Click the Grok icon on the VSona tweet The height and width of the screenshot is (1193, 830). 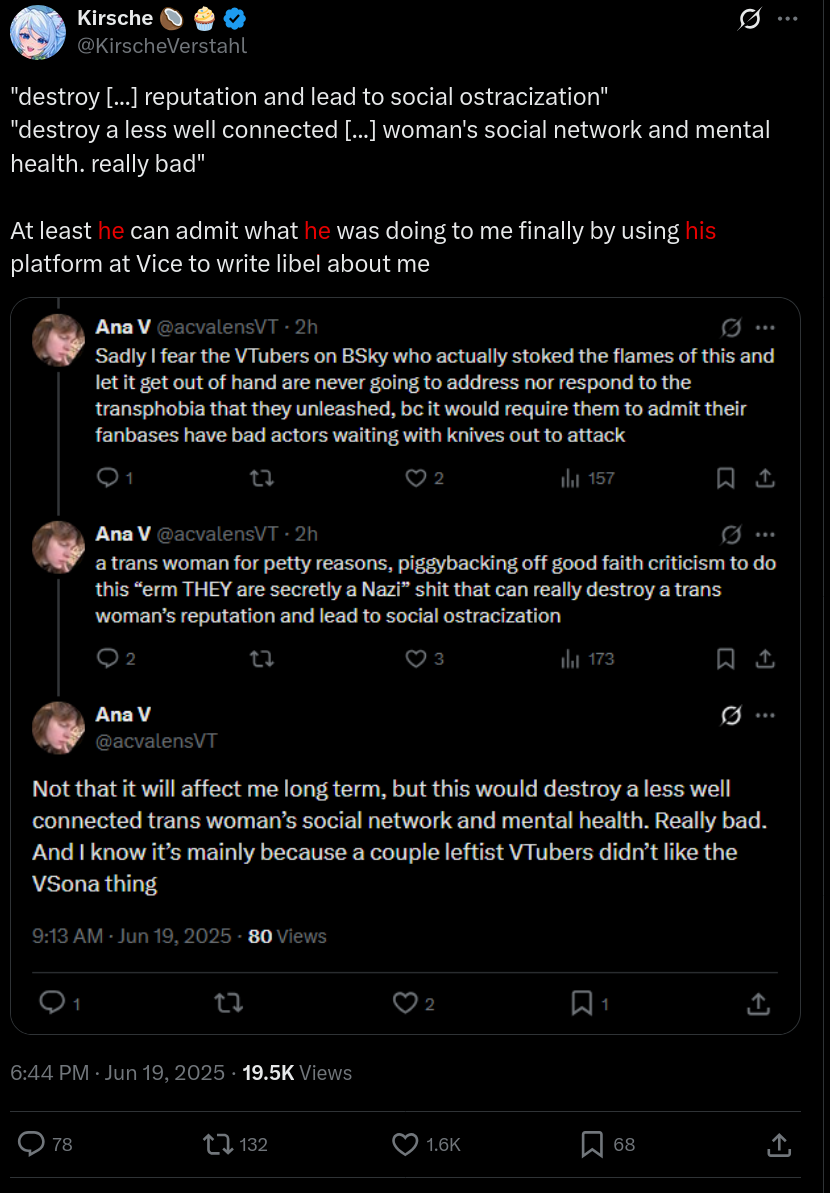point(731,715)
